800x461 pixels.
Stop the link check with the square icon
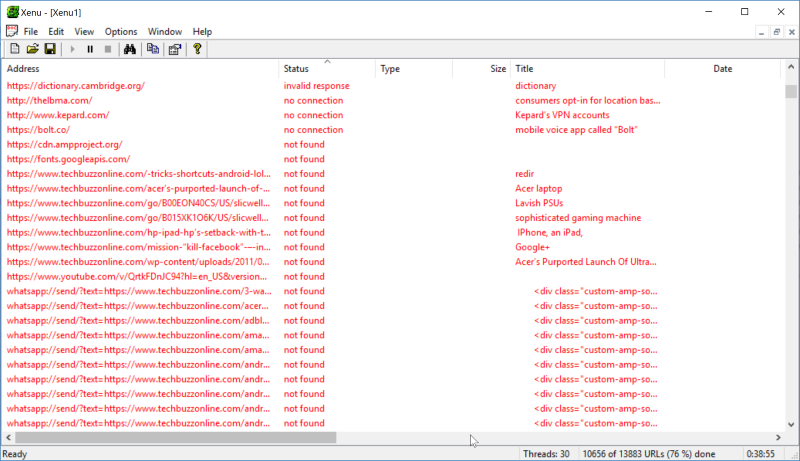(x=108, y=49)
